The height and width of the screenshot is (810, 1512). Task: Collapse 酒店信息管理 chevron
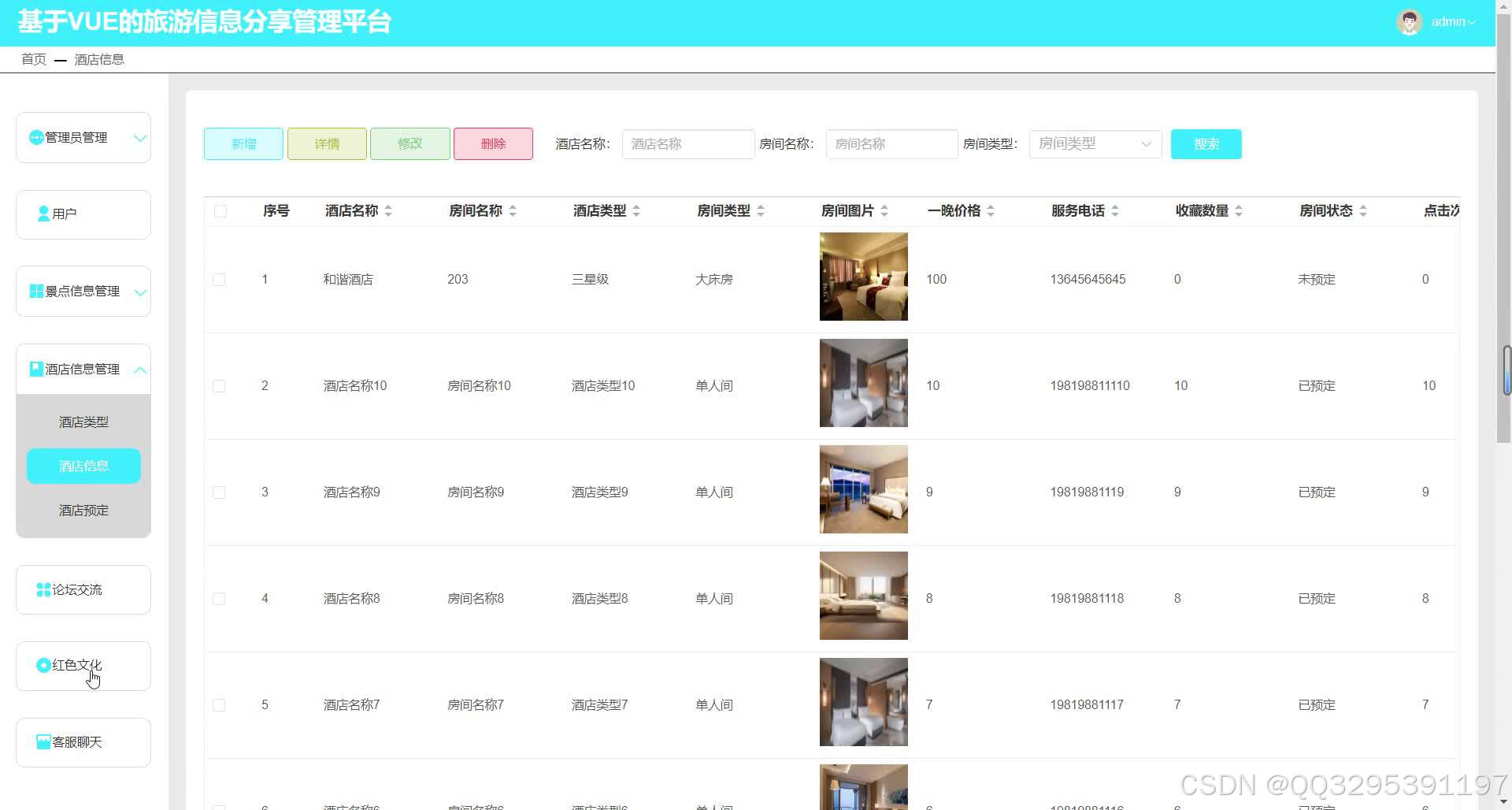point(140,370)
